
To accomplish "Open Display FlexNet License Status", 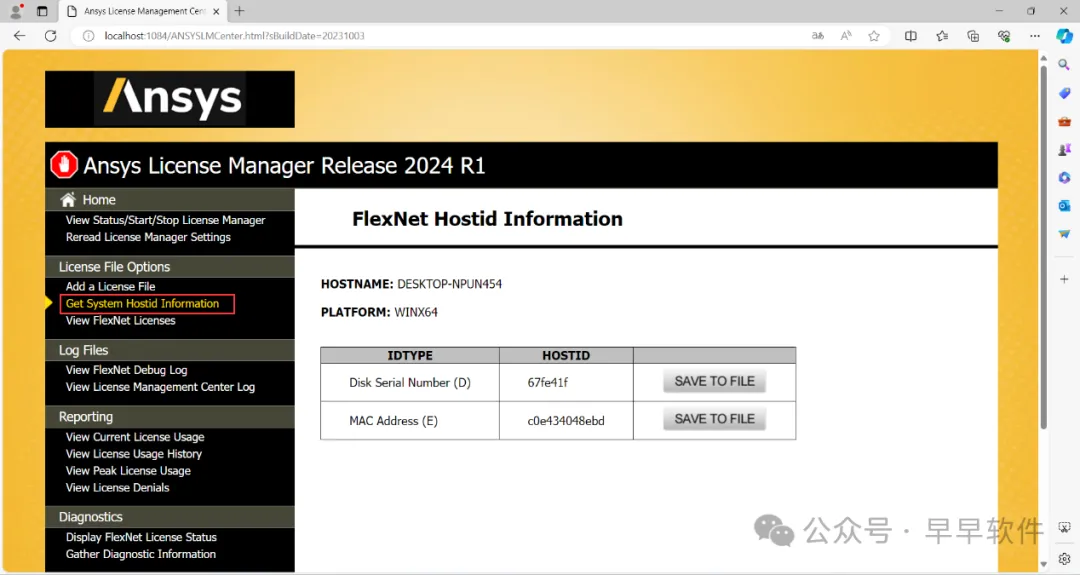I will pyautogui.click(x=141, y=537).
